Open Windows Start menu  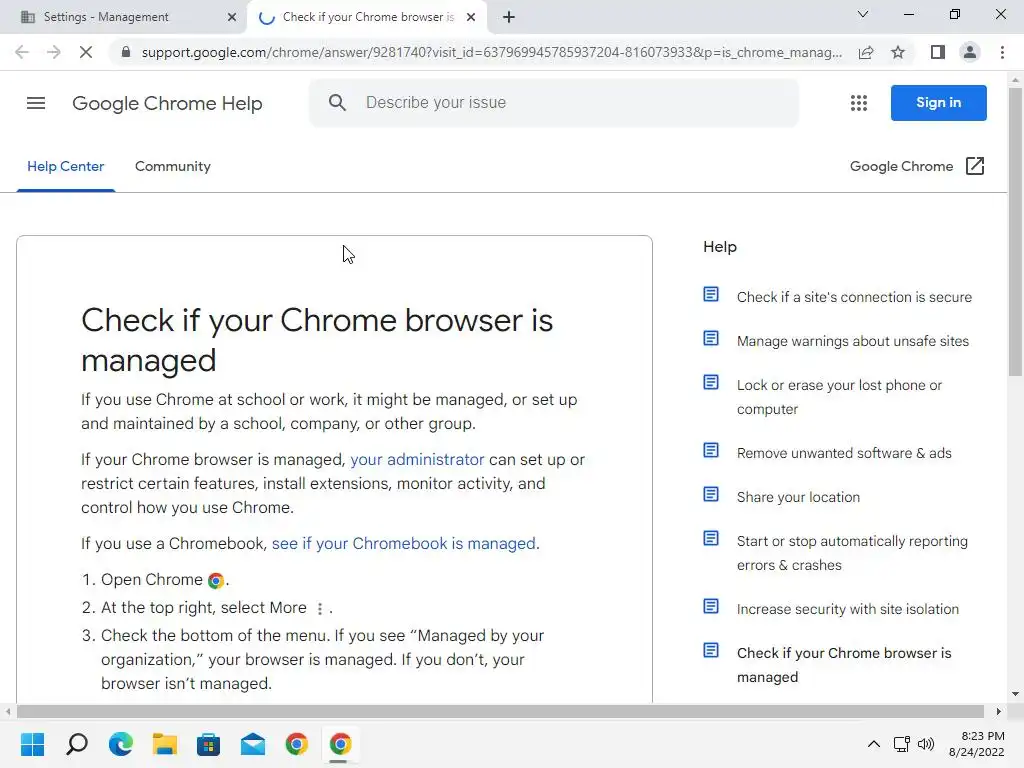[x=33, y=744]
